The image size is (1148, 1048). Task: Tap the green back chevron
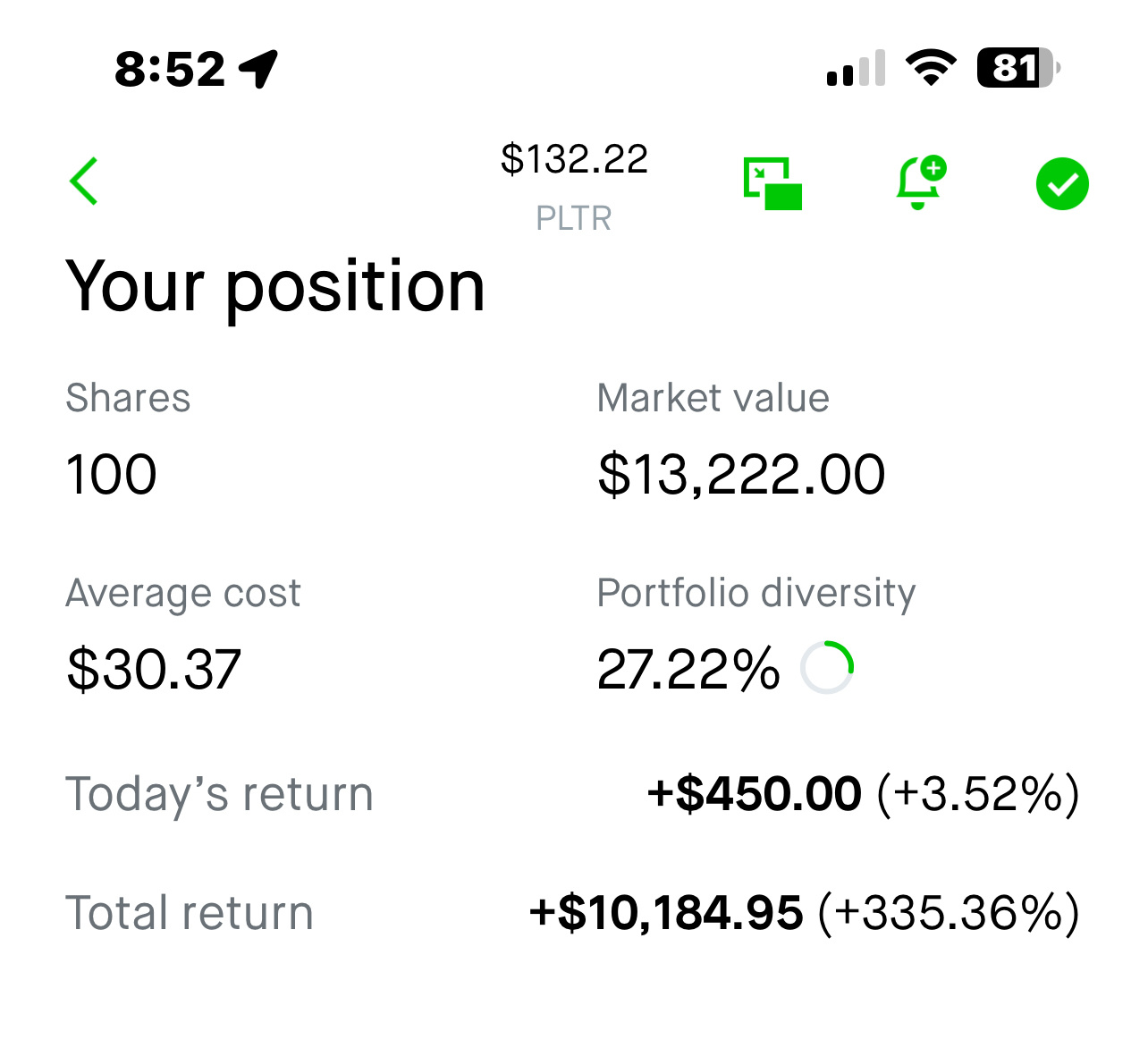(84, 182)
